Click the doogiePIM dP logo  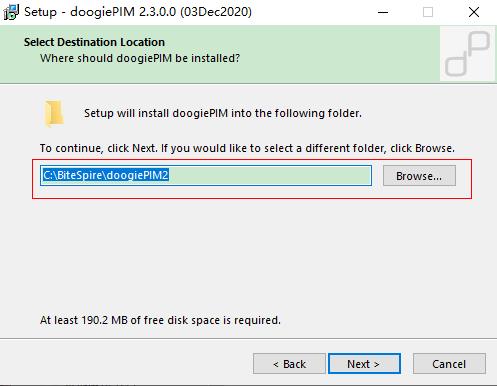(467, 53)
